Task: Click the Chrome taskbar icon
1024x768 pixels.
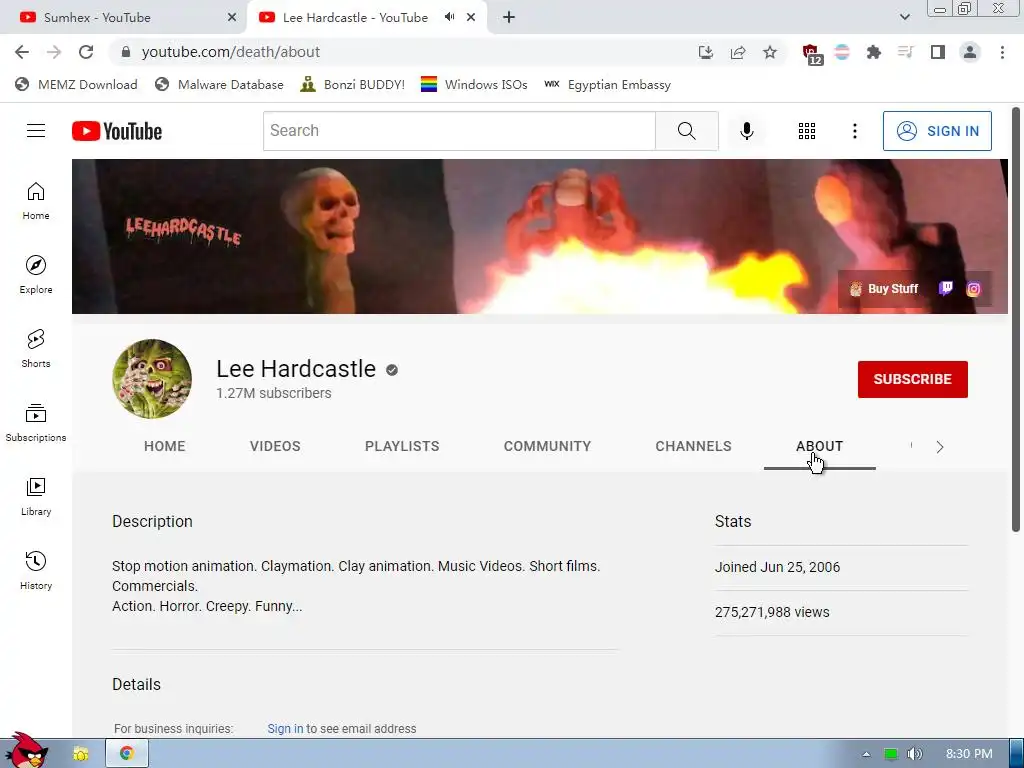Action: [x=127, y=753]
